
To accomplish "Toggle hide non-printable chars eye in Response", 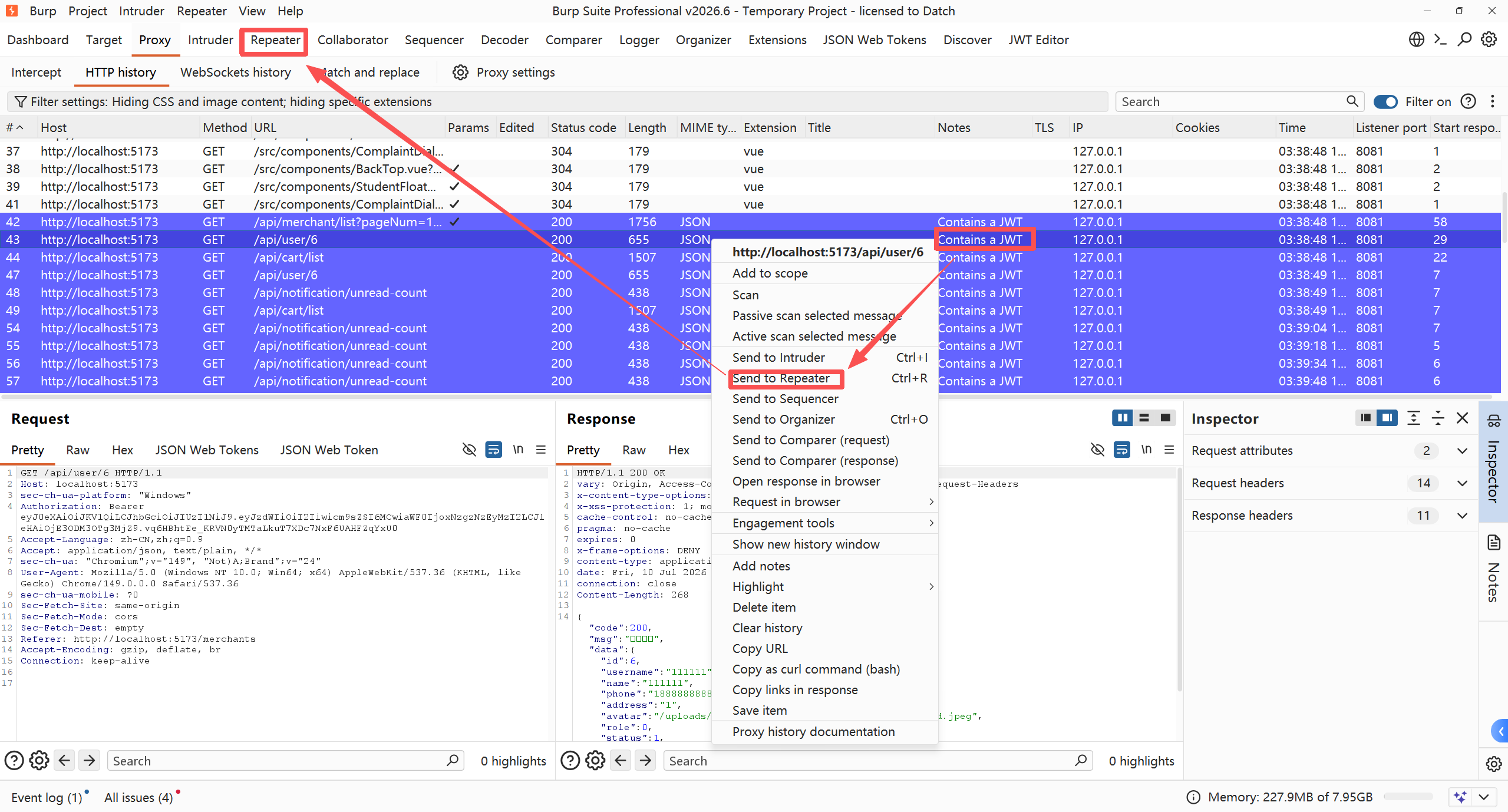I will click(1097, 450).
